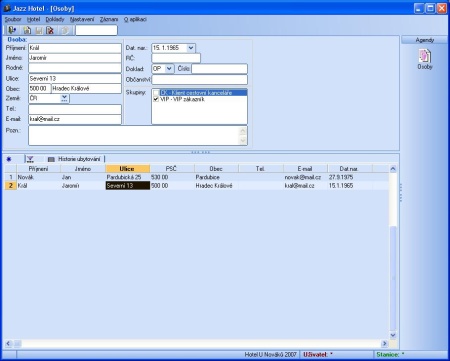Click the Jméno input field
Screen dimensions: 450x361
(75, 58)
